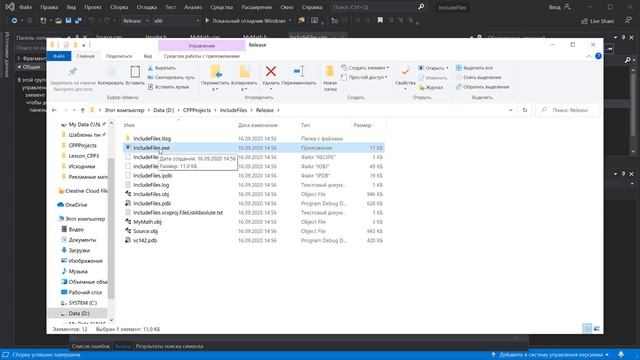Image resolution: width=640 pixels, height=360 pixels.
Task: Click the Refresh button beside address bar
Action: tap(525, 110)
